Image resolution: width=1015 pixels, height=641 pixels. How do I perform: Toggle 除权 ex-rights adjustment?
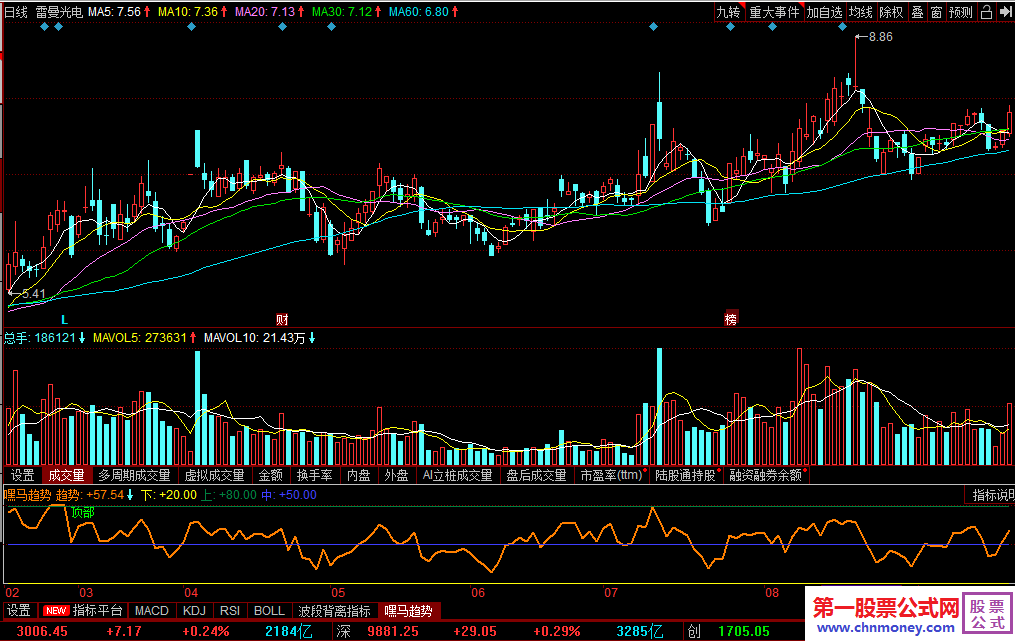click(891, 12)
